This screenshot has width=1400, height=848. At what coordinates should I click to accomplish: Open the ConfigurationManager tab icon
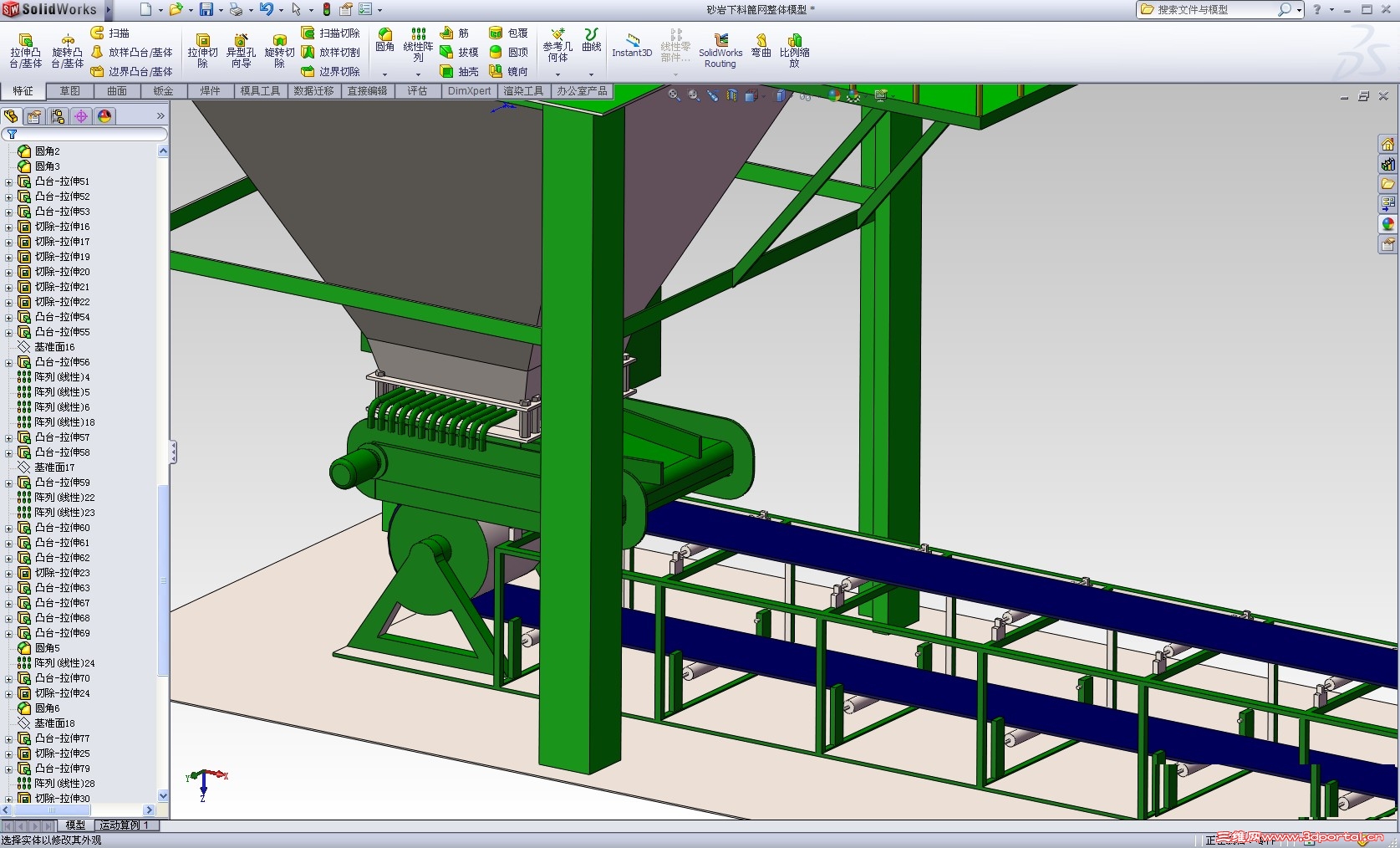[x=58, y=116]
